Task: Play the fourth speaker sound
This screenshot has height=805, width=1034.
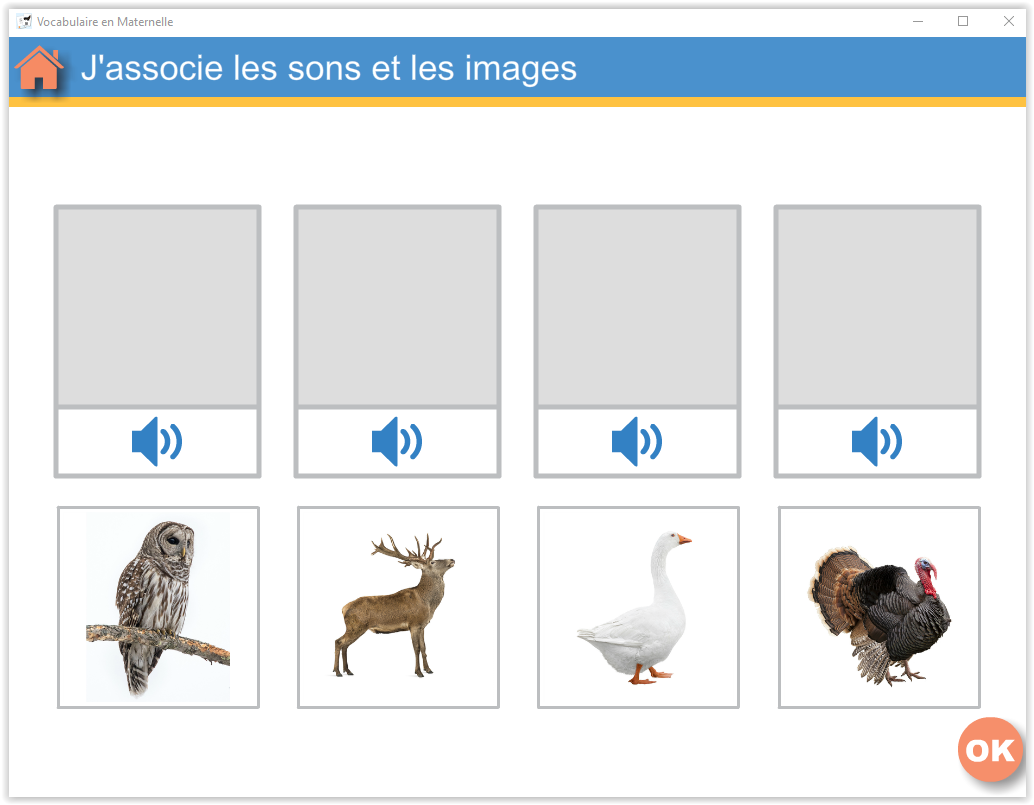Action: (x=877, y=441)
